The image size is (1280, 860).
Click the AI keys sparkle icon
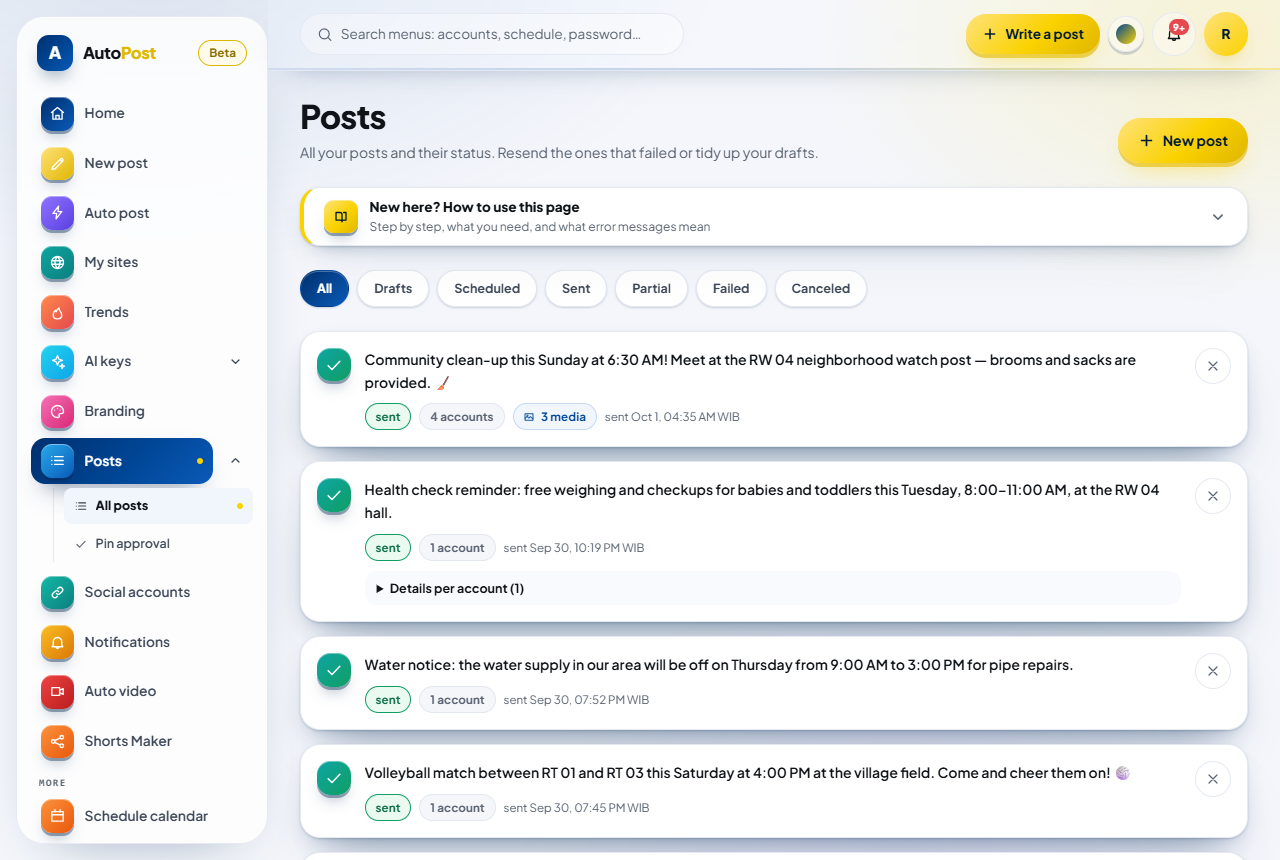[x=57, y=361]
